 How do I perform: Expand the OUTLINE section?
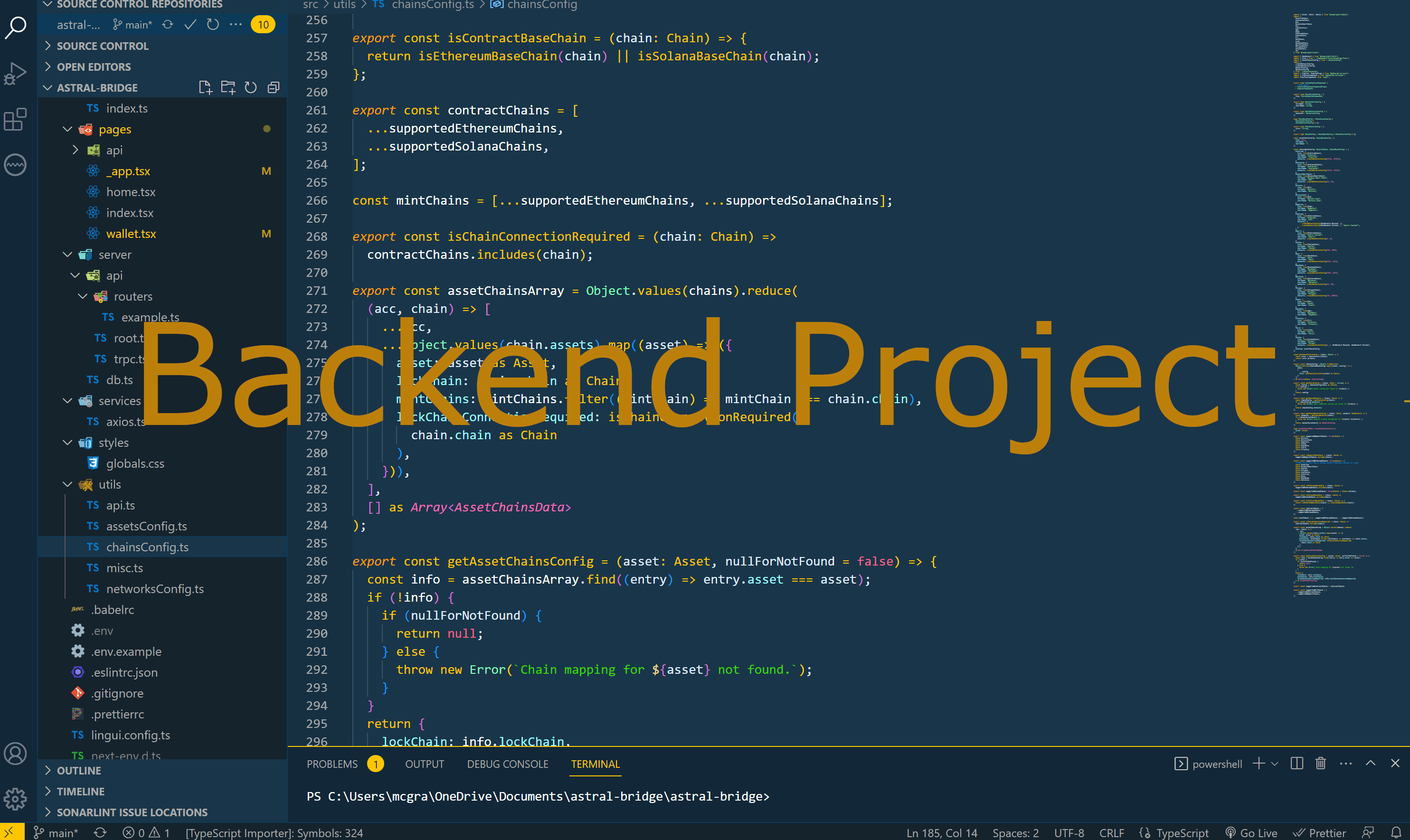(x=79, y=770)
